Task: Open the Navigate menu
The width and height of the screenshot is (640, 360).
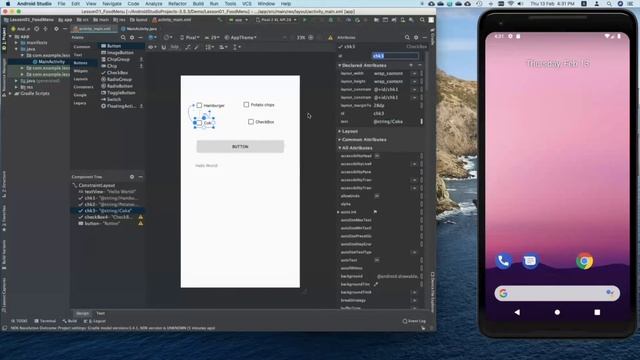Action: point(112,4)
